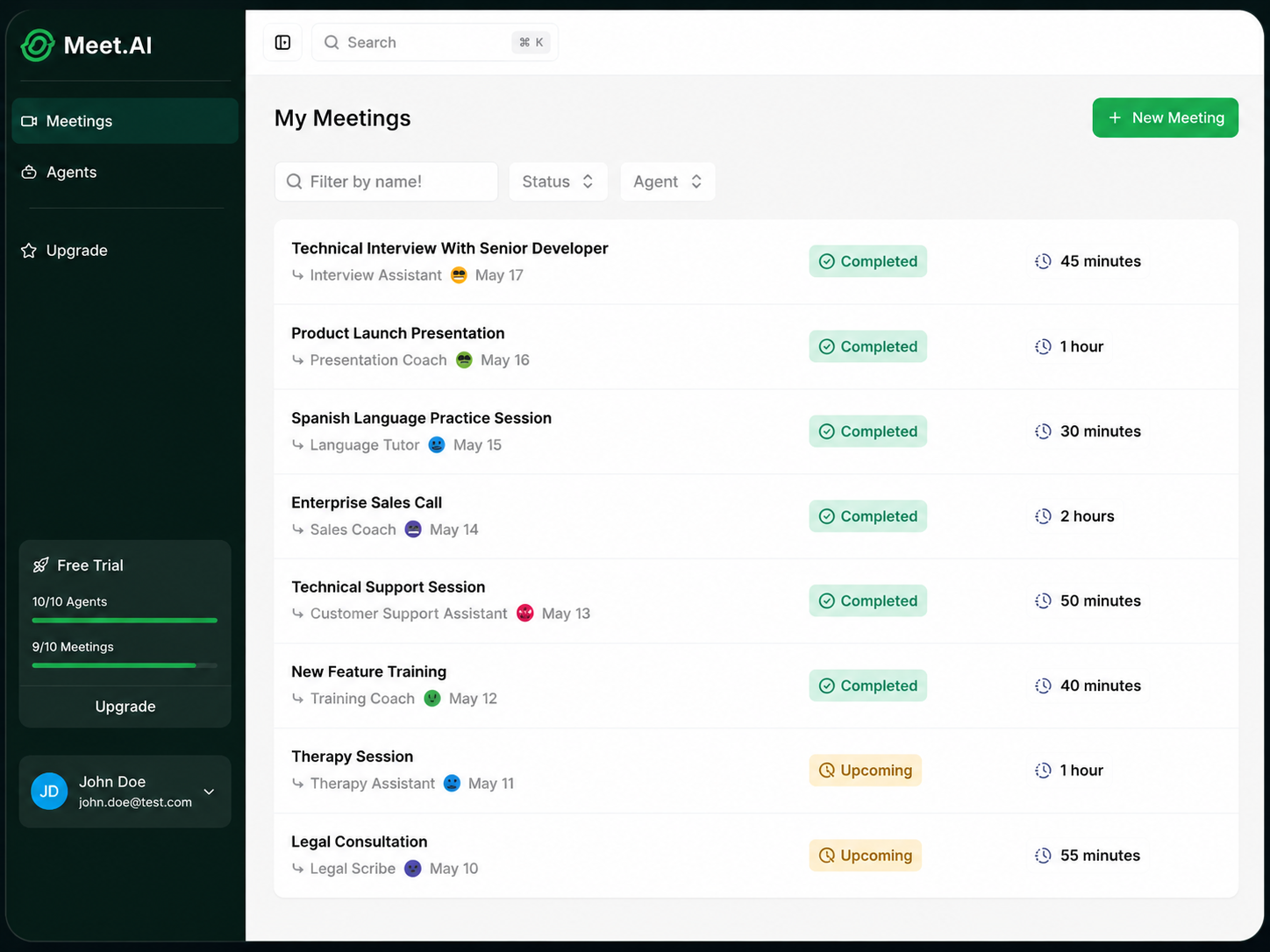
Task: Click the clock icon next to 45 minutes
Action: pyautogui.click(x=1043, y=261)
